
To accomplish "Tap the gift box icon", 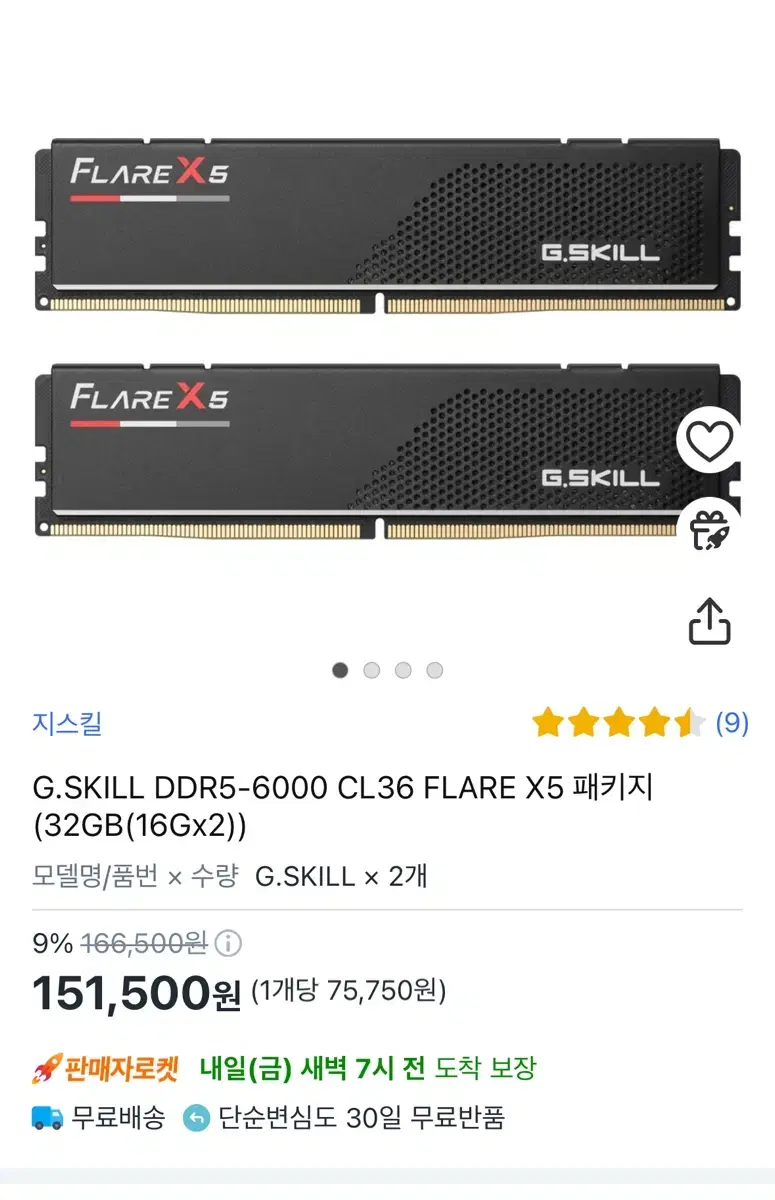I will point(709,531).
